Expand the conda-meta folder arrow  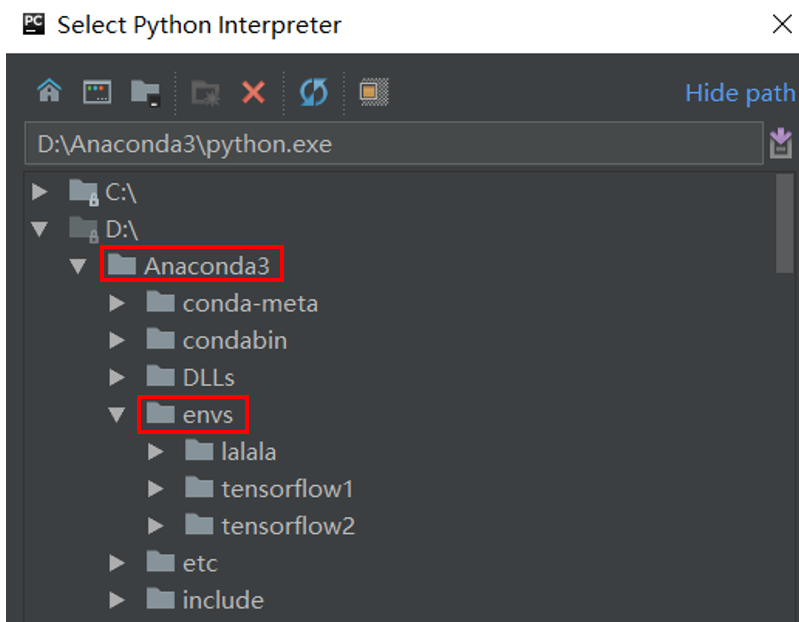click(117, 304)
